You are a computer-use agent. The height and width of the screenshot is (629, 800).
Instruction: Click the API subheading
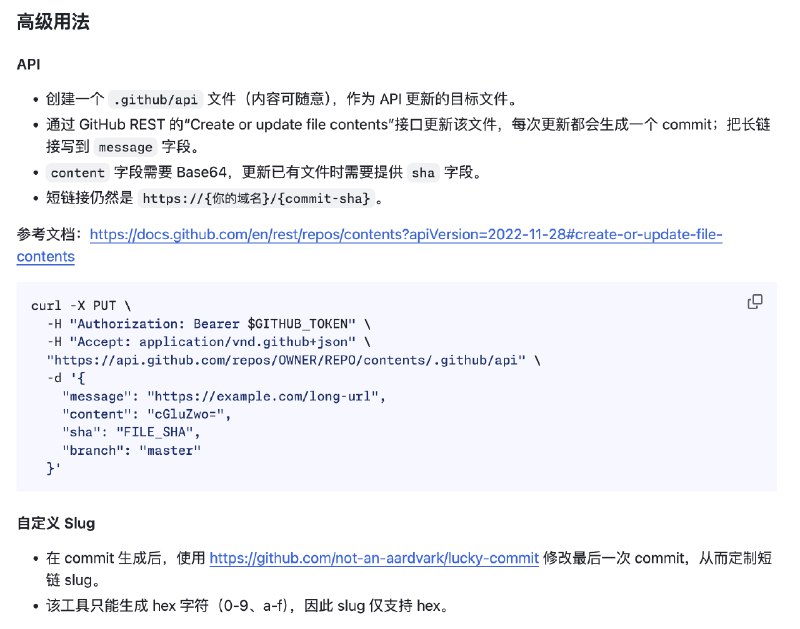pyautogui.click(x=29, y=64)
